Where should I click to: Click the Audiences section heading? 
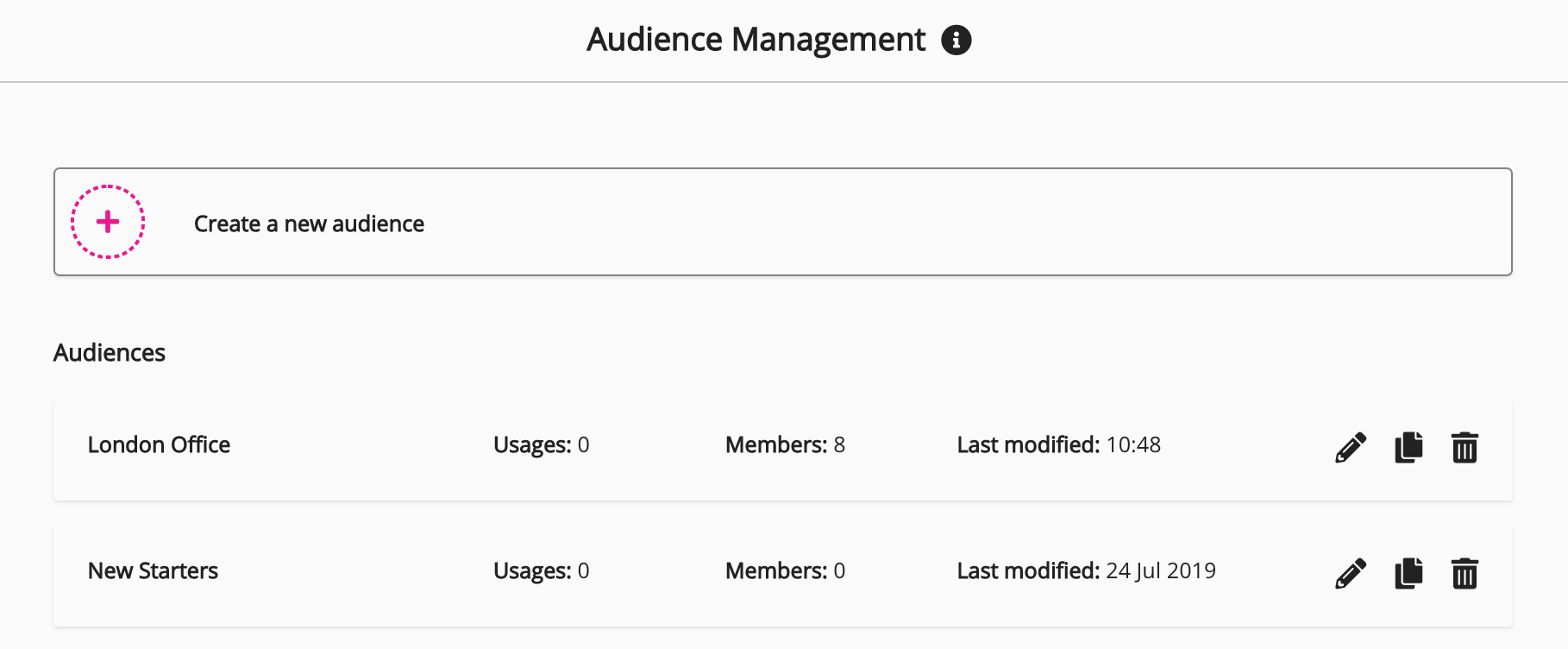[110, 352]
